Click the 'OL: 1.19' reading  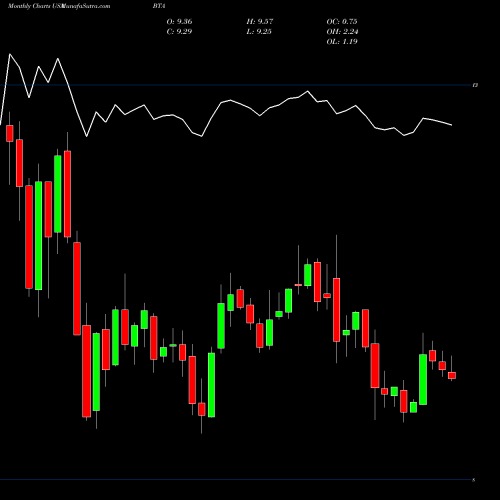[342, 41]
